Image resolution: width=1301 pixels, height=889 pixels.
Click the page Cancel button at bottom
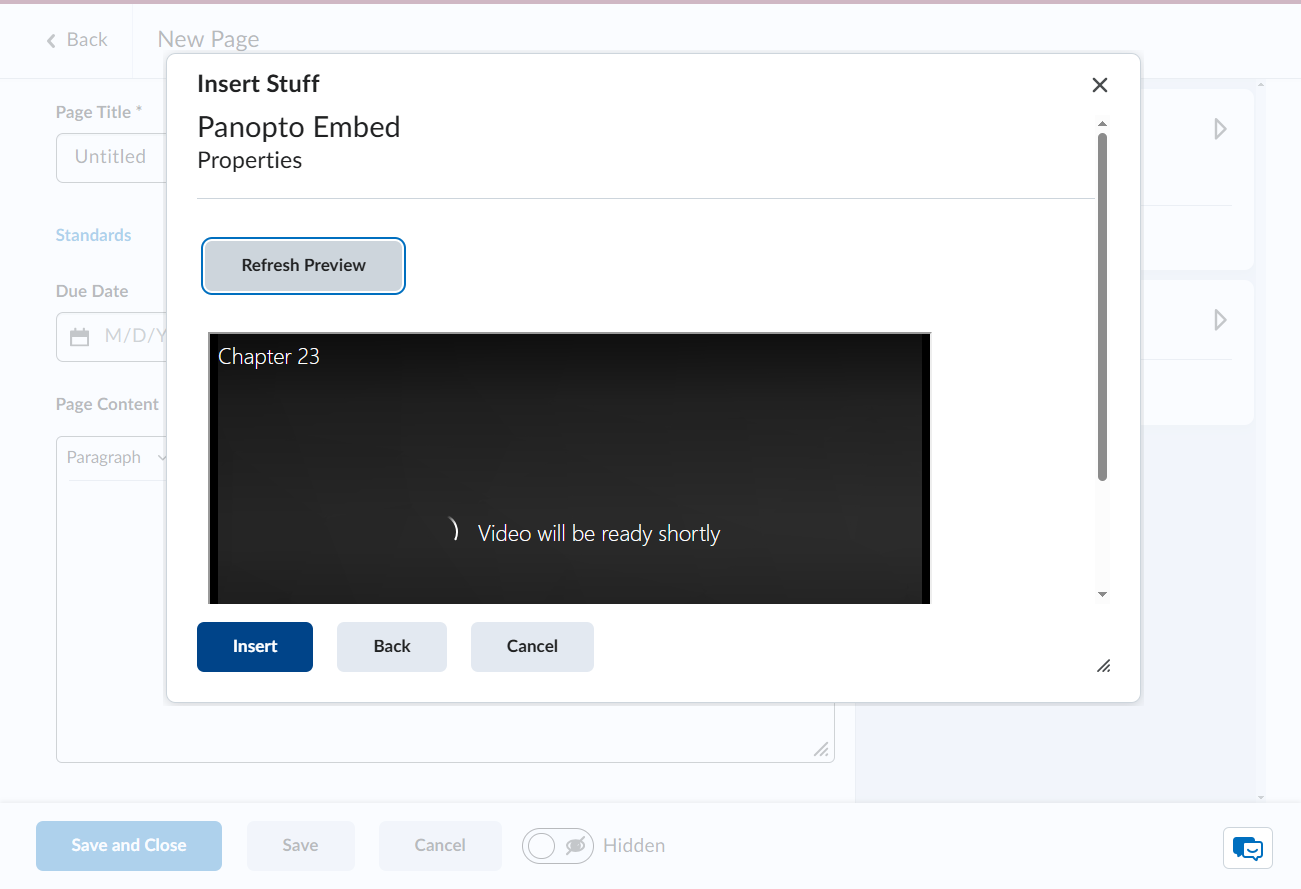pyautogui.click(x=440, y=846)
